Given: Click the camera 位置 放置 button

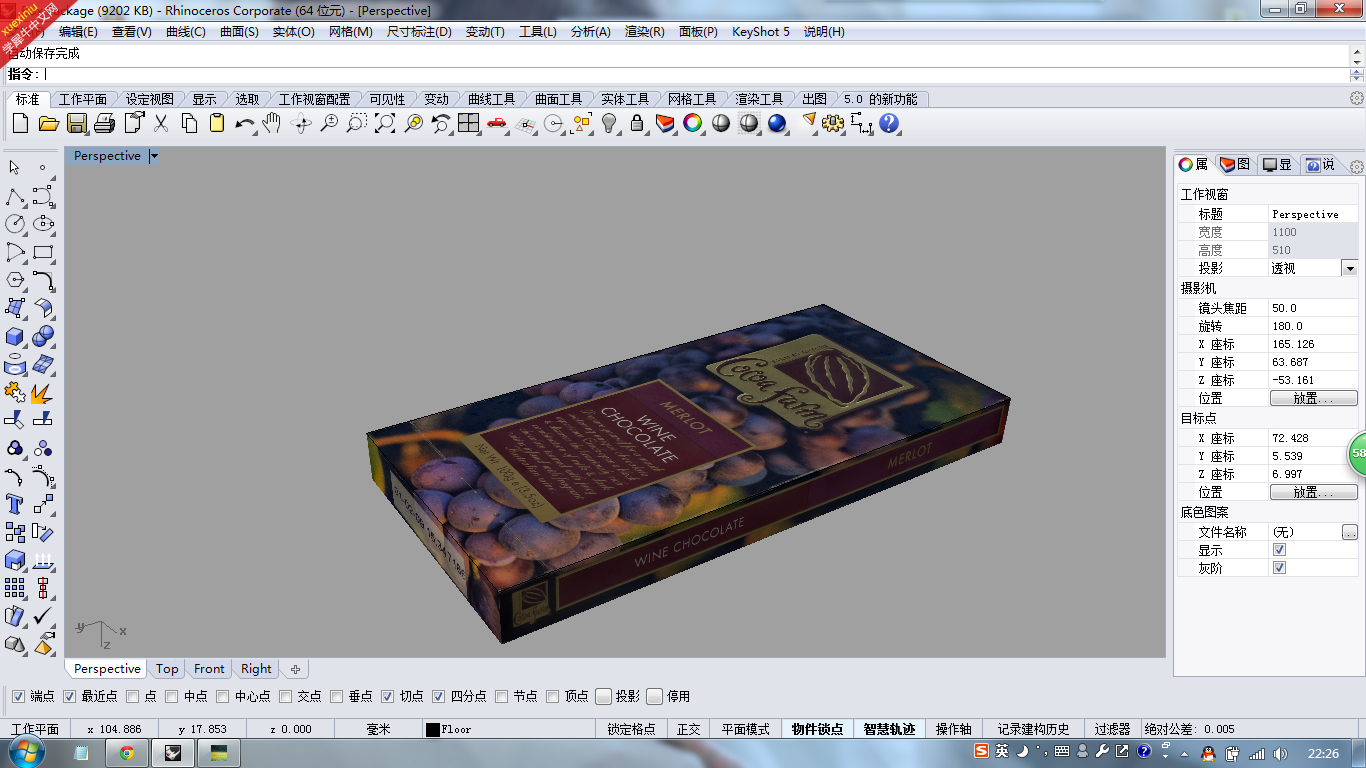Looking at the screenshot, I should click(1313, 398).
